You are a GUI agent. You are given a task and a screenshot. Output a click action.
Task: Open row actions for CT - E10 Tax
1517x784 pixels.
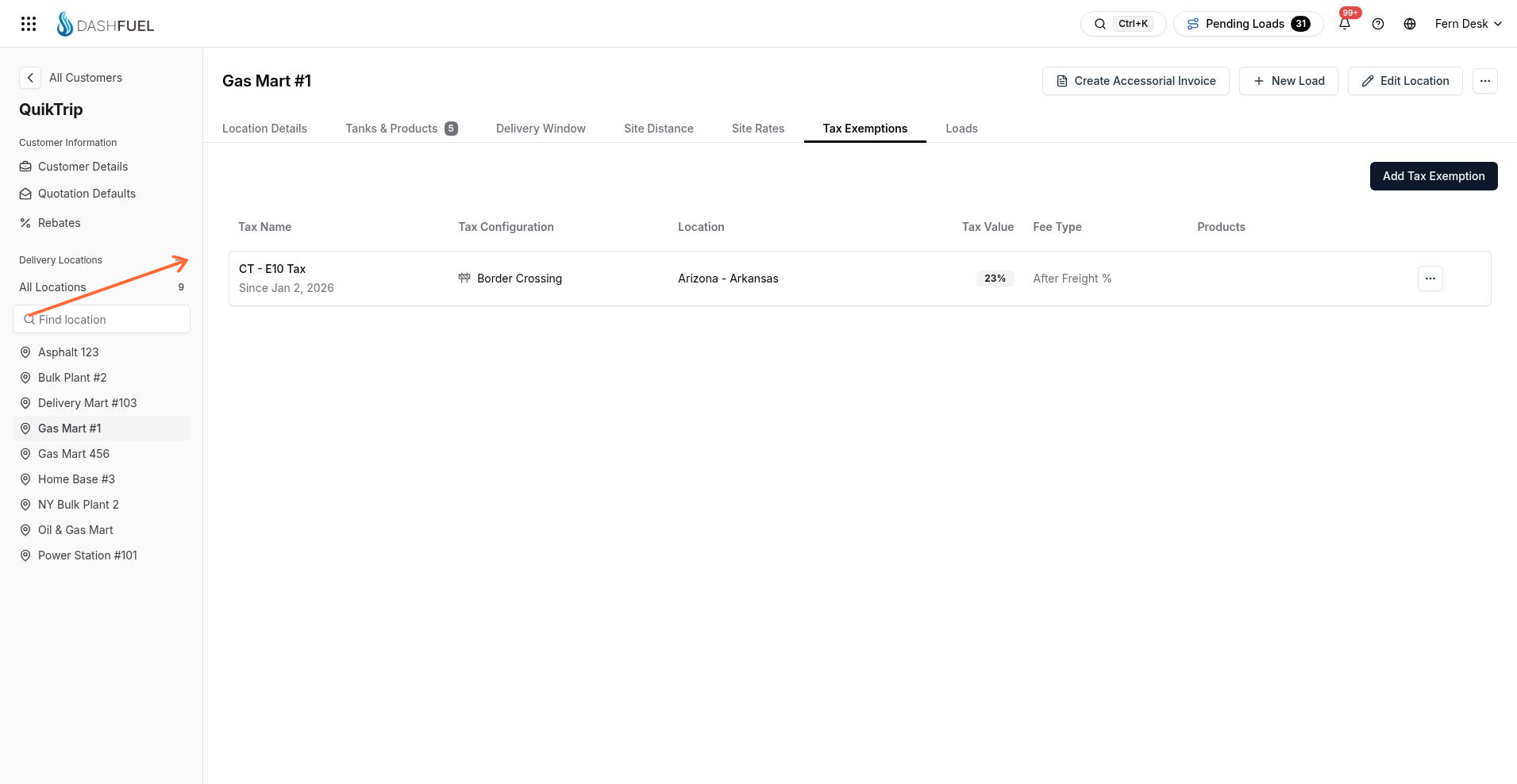pos(1430,279)
